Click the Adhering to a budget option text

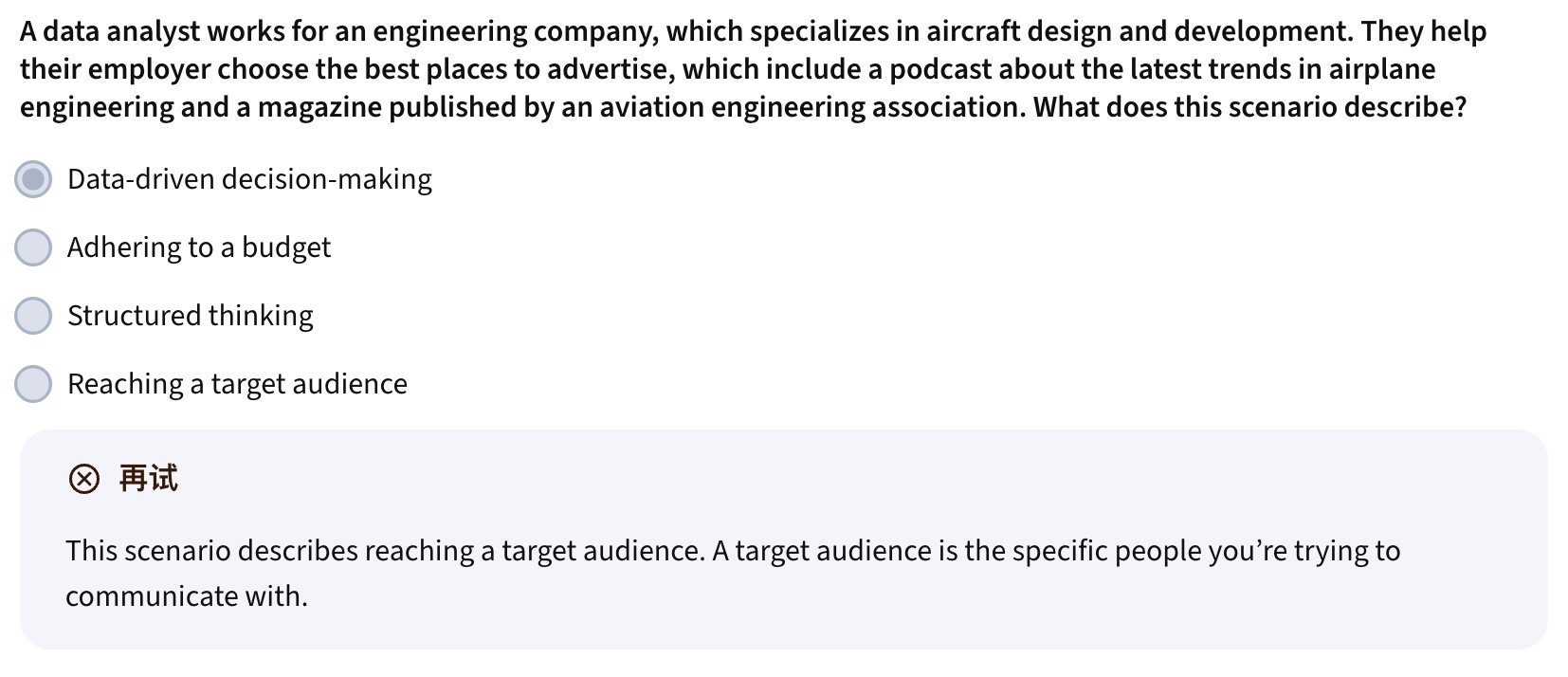[x=199, y=247]
